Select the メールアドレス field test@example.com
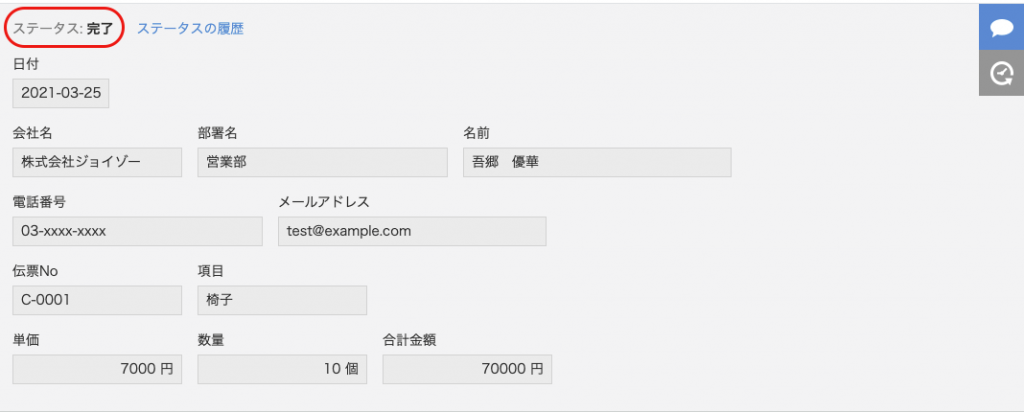 412,231
